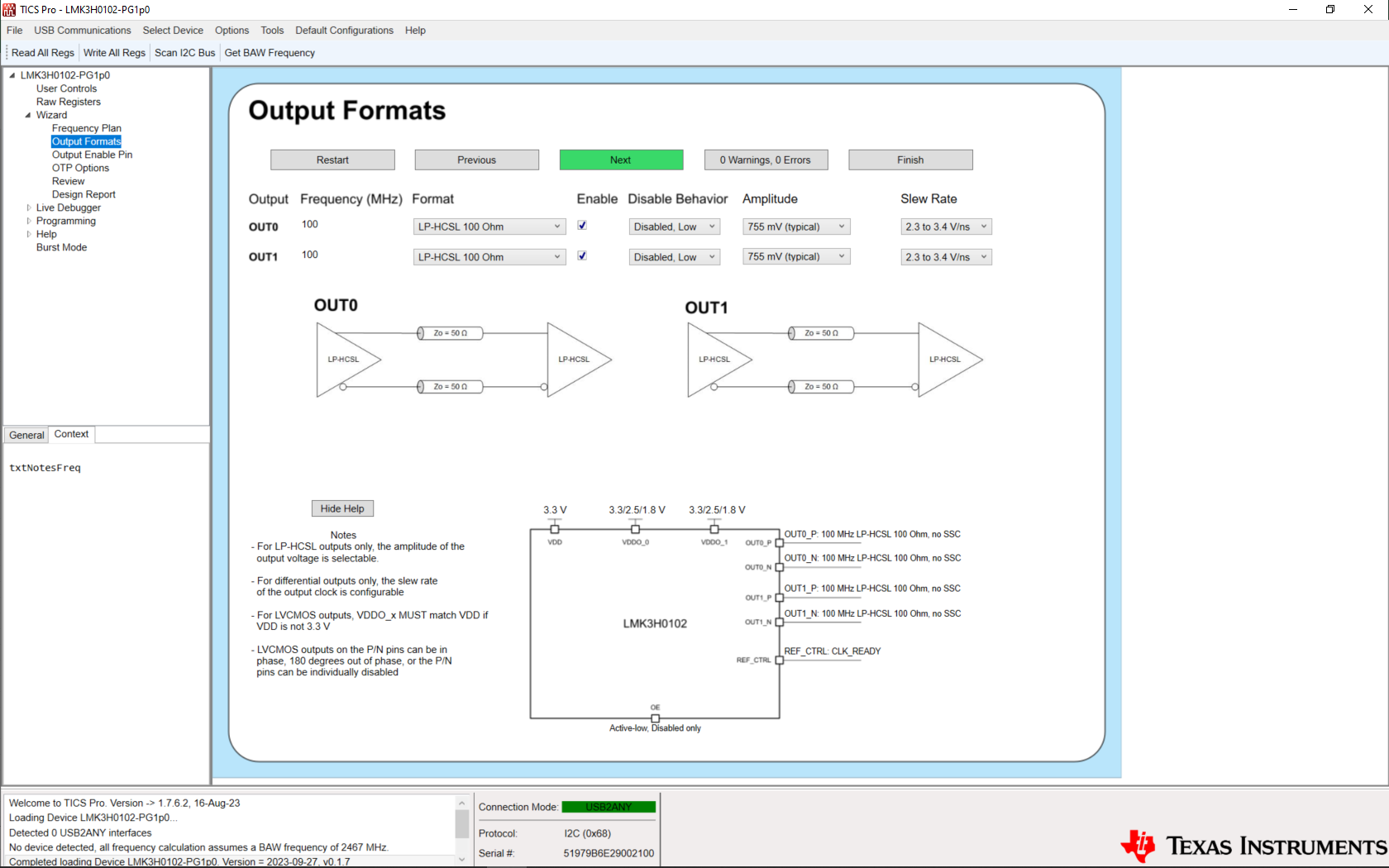The width and height of the screenshot is (1389, 868).
Task: Click the REF_CTRL pin on chip diagram
Action: coord(779,660)
